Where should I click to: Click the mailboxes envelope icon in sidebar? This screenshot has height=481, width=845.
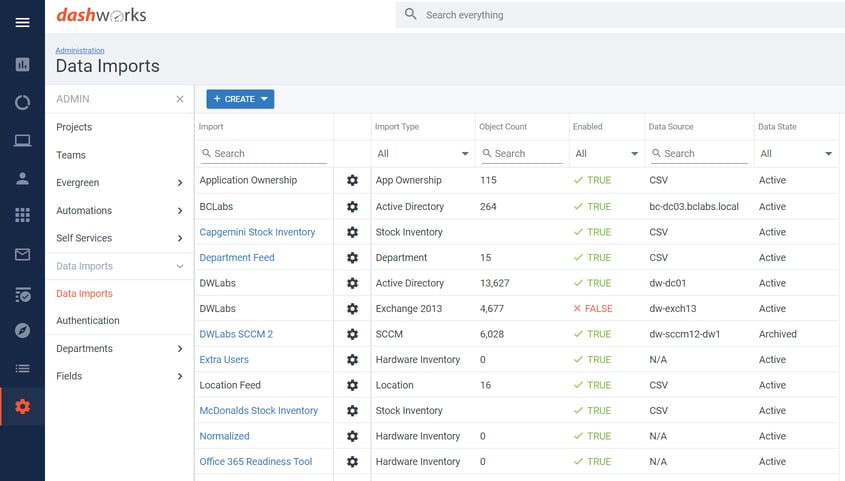pos(22,255)
